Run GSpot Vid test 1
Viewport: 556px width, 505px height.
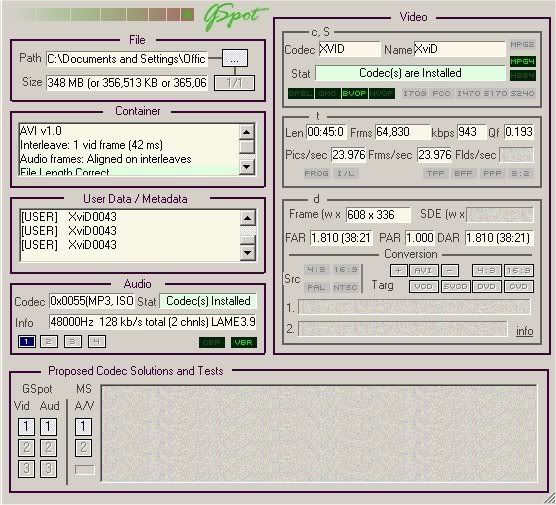point(27,427)
